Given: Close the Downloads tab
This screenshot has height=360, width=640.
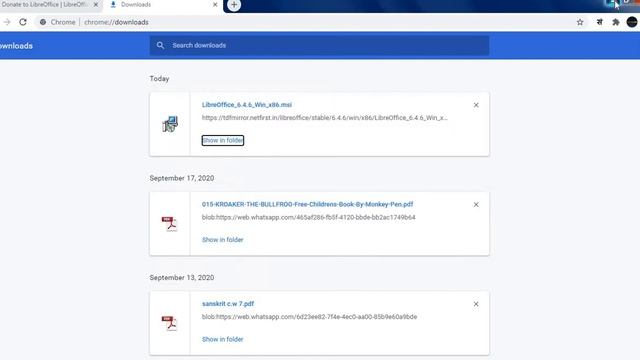Looking at the screenshot, I should [x=215, y=4].
